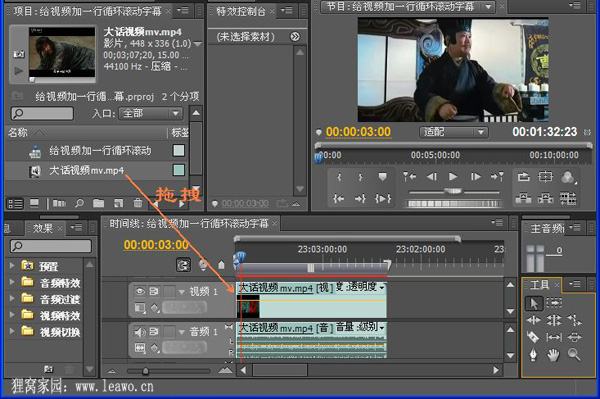Click the Lift button
The height and width of the screenshot is (399, 600).
click(523, 198)
